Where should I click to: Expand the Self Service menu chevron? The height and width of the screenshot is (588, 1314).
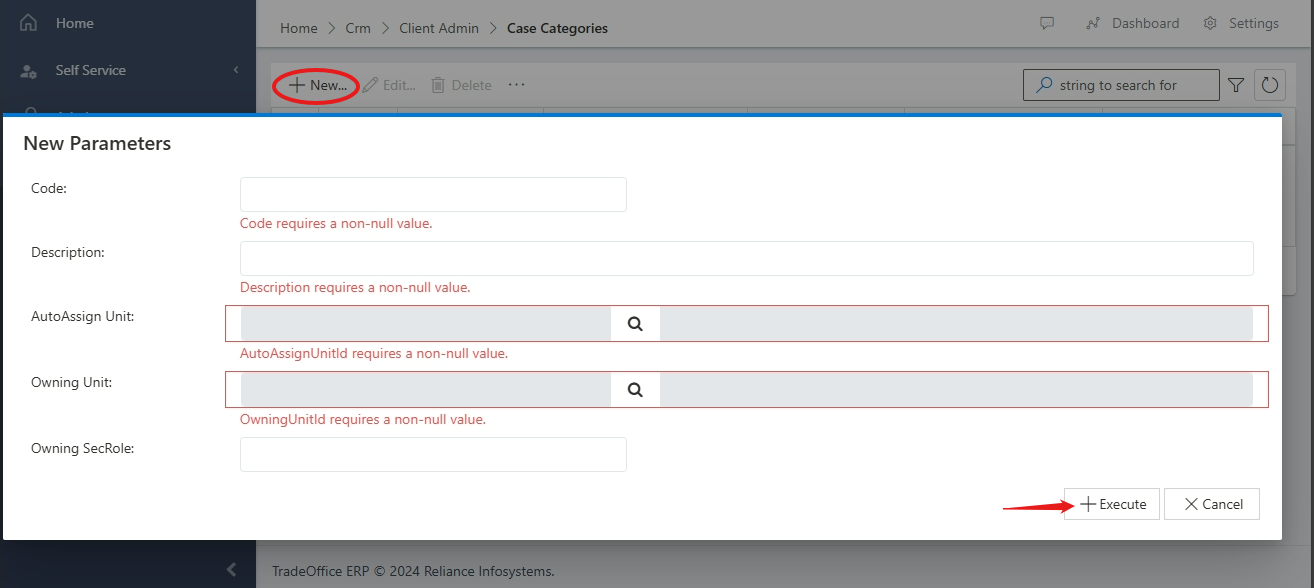(236, 70)
